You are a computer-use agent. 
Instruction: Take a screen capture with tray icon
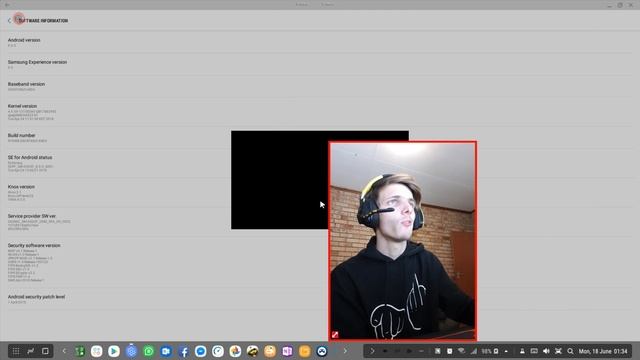point(558,351)
